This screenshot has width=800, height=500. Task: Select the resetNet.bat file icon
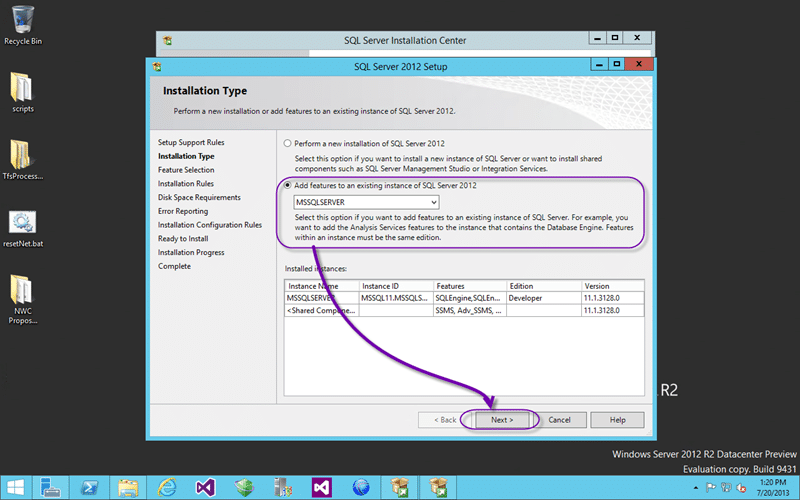click(22, 229)
